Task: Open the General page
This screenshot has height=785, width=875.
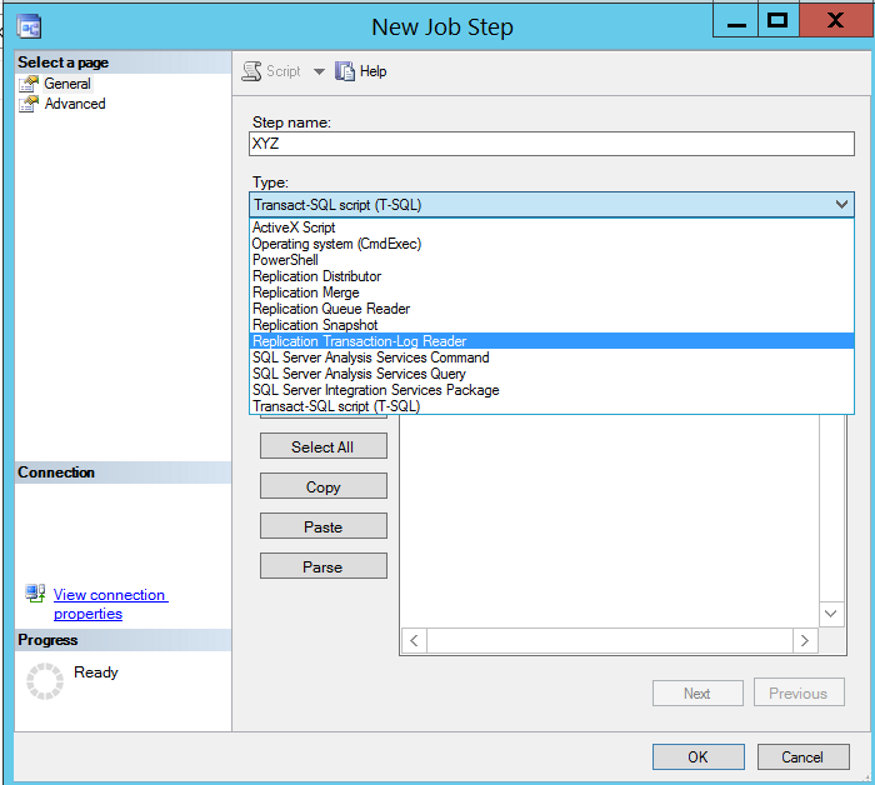Action: pos(67,84)
